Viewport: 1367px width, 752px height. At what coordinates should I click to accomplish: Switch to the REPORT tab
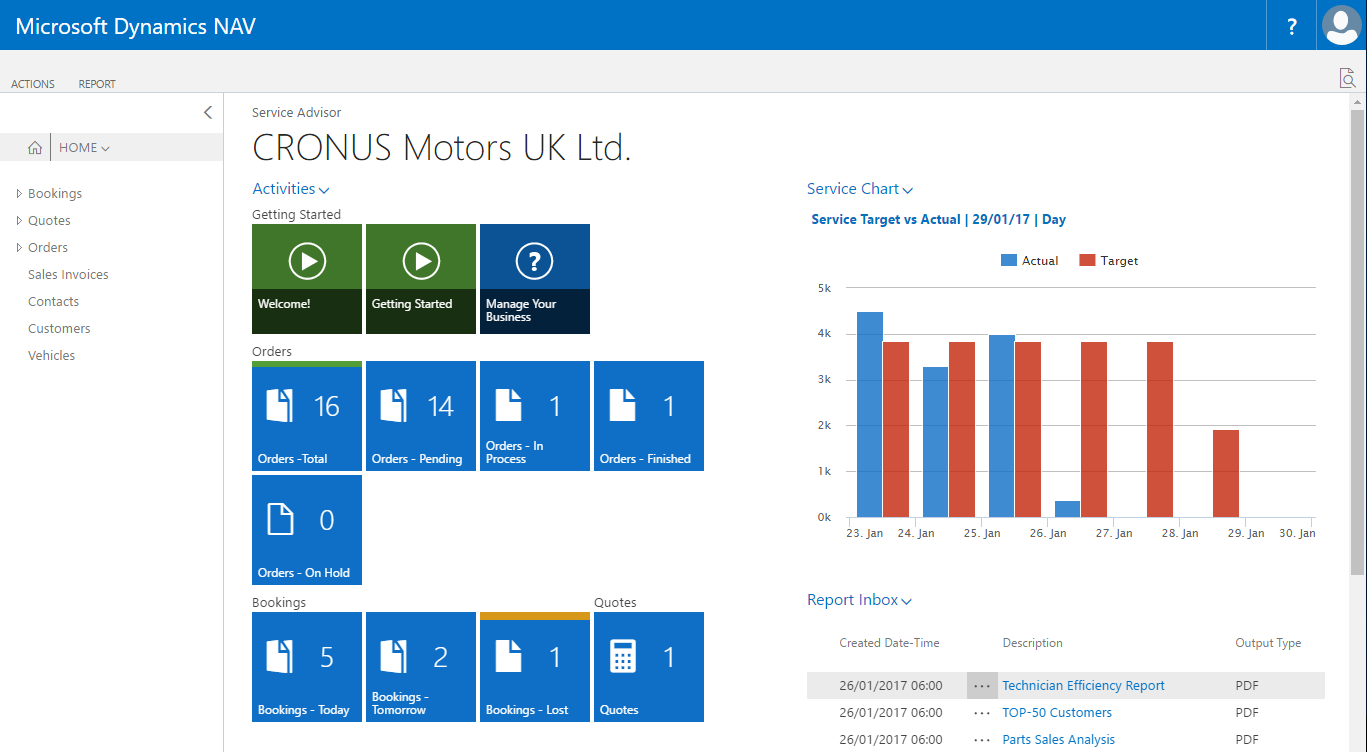pos(97,84)
